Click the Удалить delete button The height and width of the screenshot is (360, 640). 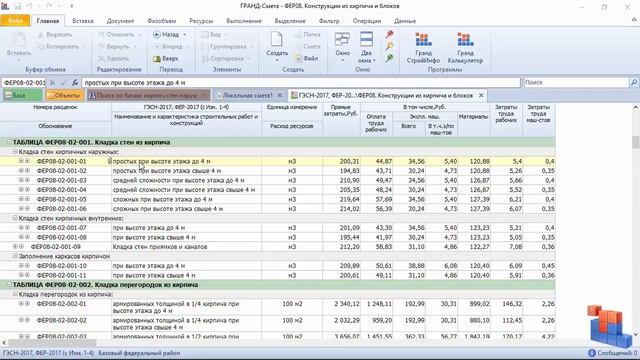tap(114, 58)
